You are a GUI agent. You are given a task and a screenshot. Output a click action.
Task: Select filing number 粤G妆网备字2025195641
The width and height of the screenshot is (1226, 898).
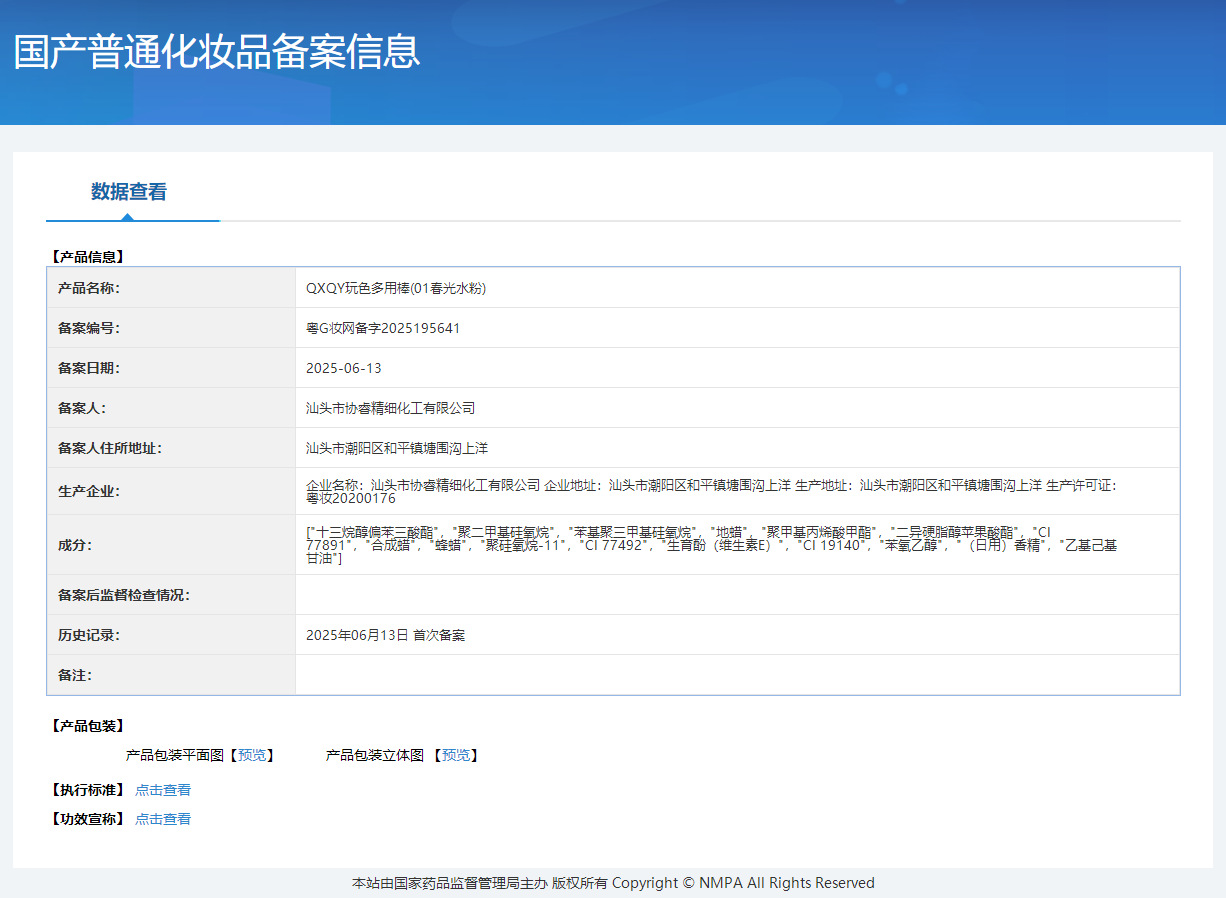pyautogui.click(x=383, y=328)
